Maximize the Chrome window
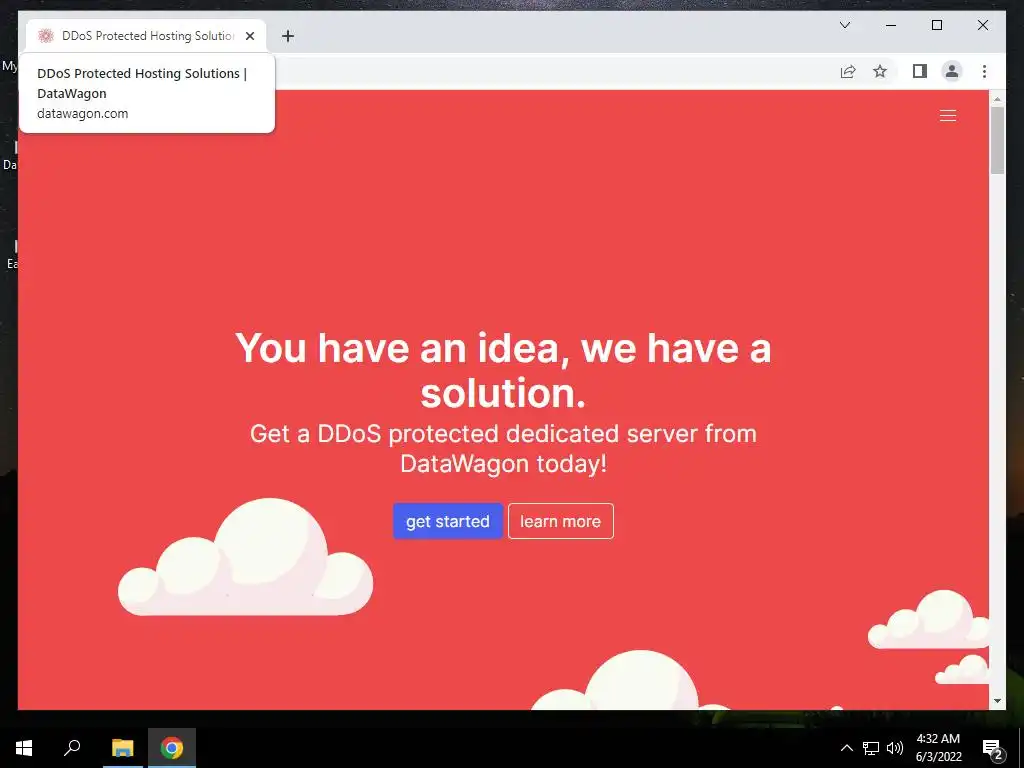The image size is (1024, 768). (x=936, y=25)
